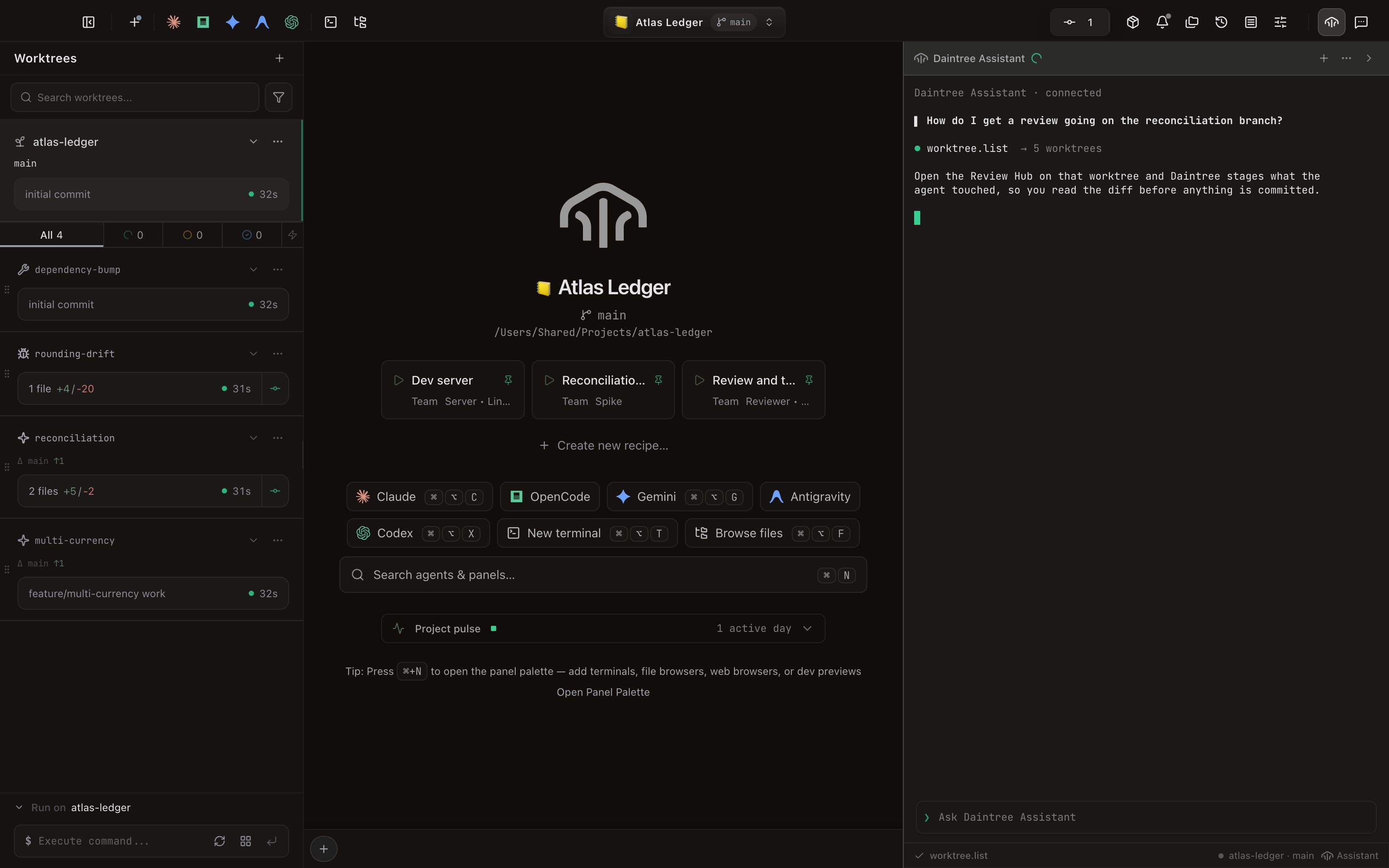1389x868 pixels.
Task: Open commit icon on rounding-drift row
Action: point(276,389)
